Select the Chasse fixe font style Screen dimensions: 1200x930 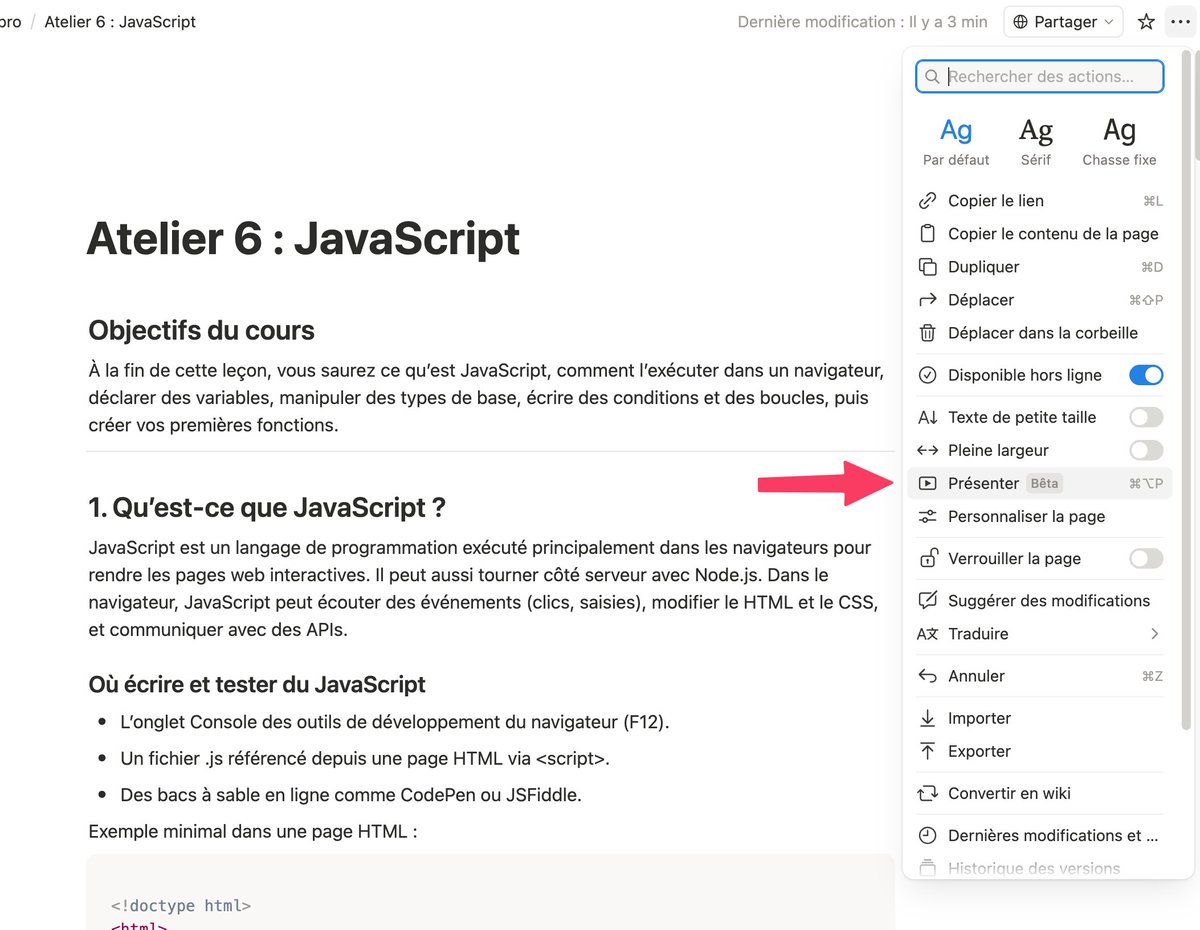coord(1119,142)
